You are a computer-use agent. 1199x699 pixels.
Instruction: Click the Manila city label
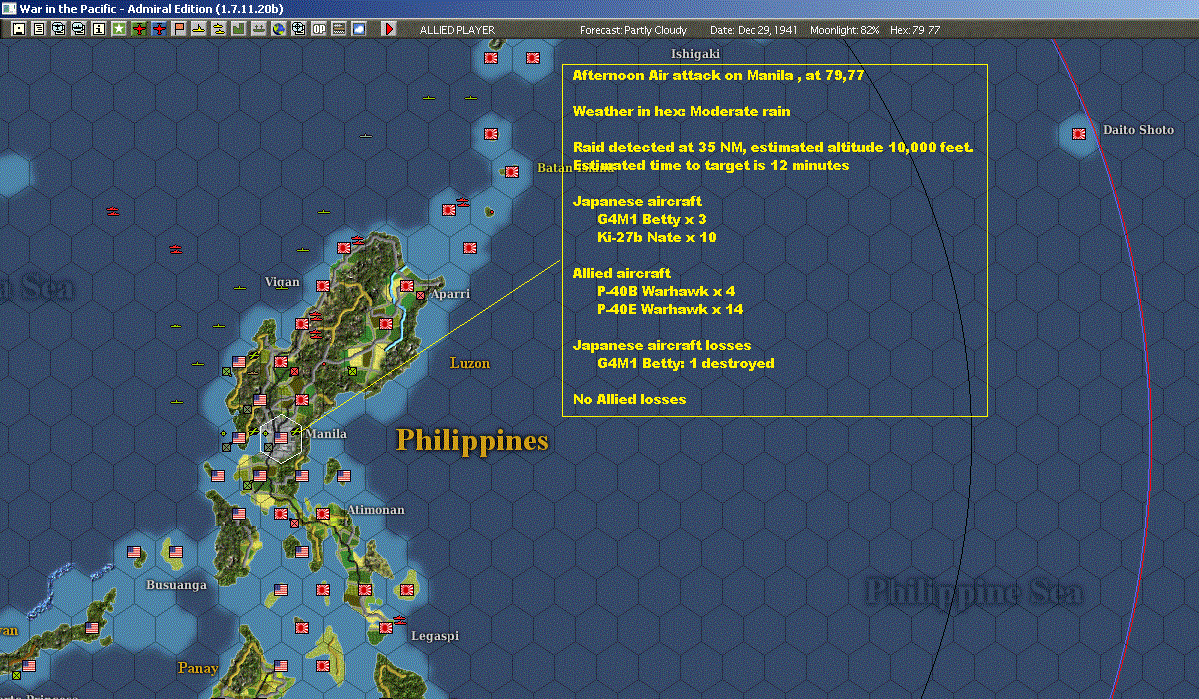point(327,434)
